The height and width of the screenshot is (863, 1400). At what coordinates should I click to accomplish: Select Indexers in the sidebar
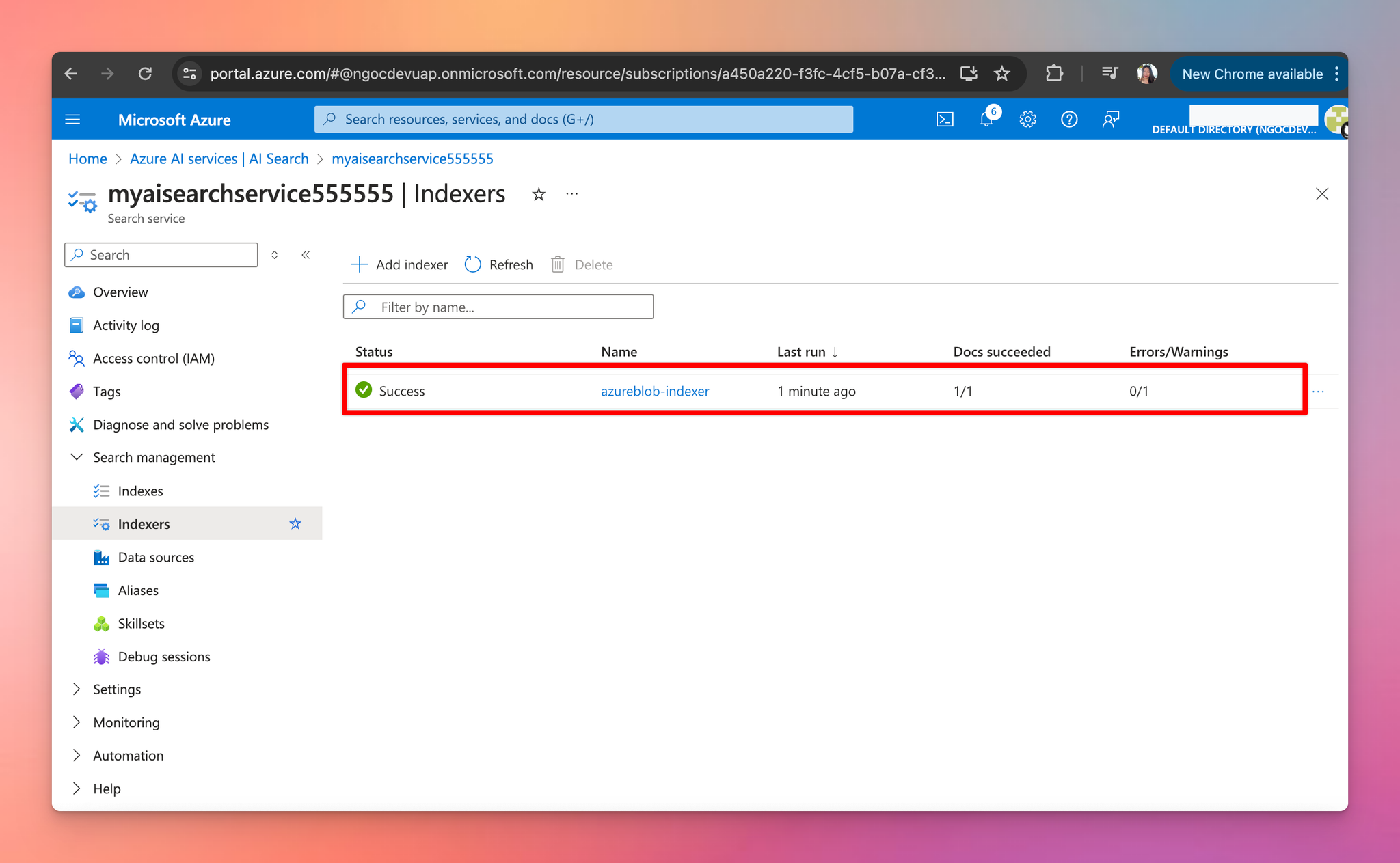pyautogui.click(x=144, y=524)
